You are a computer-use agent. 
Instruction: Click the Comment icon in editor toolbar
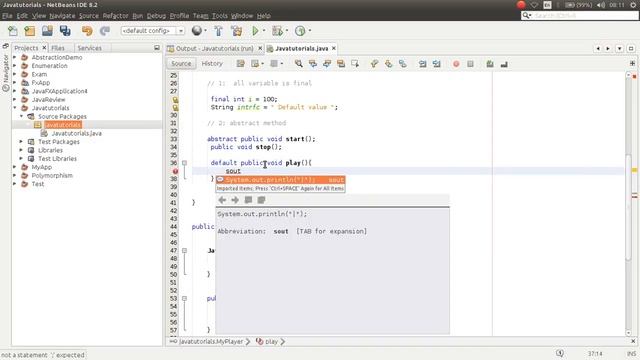490,64
